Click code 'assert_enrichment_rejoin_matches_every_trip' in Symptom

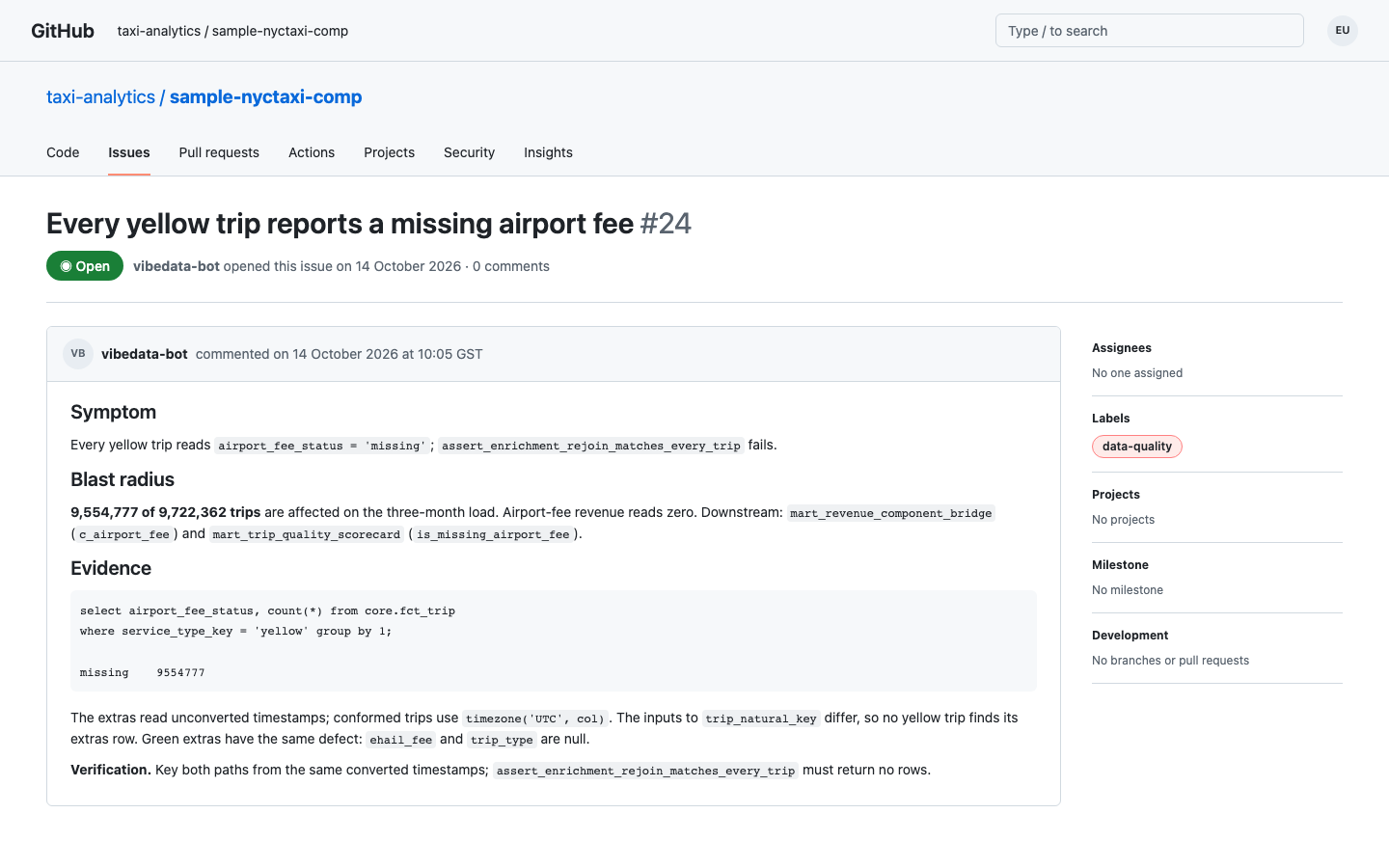[591, 446]
